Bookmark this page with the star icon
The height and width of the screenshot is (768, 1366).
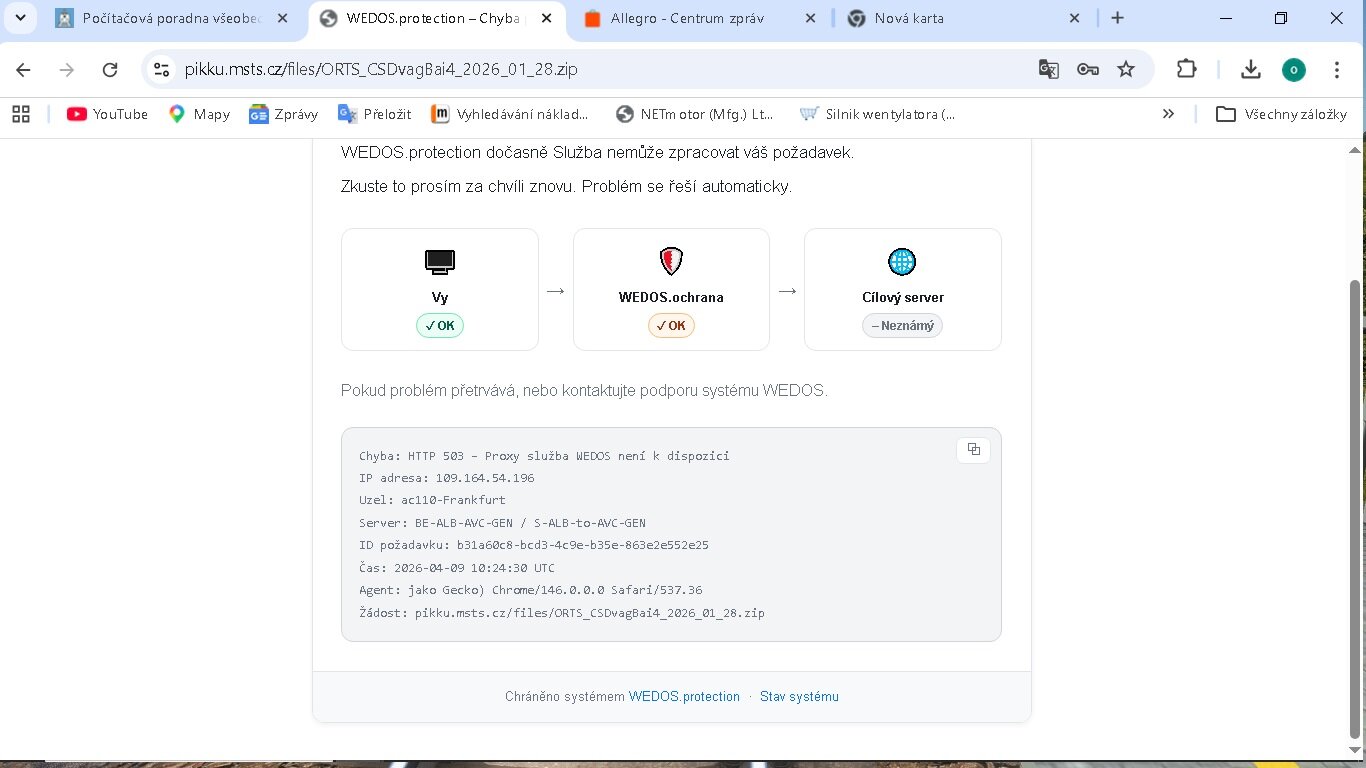tap(1126, 69)
